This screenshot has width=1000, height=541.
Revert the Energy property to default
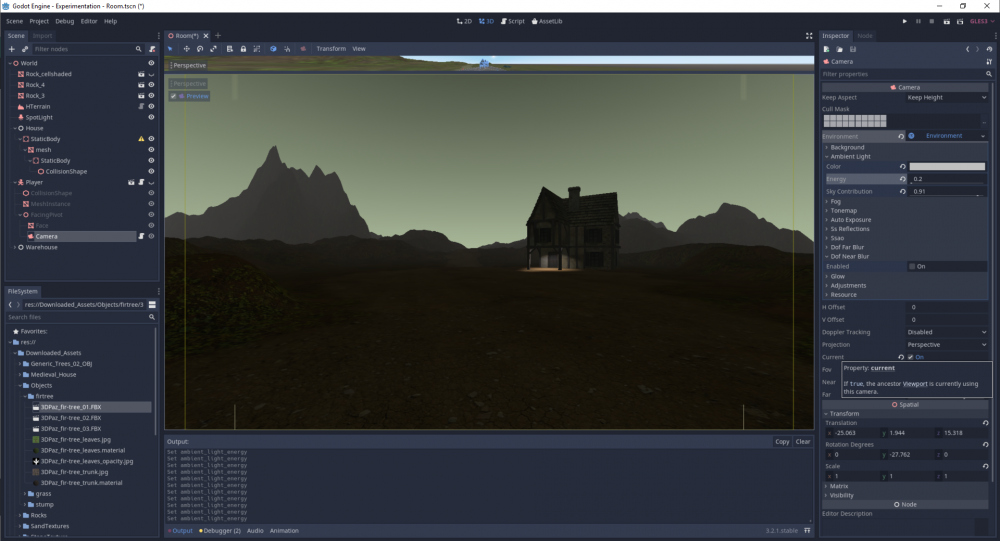902,179
